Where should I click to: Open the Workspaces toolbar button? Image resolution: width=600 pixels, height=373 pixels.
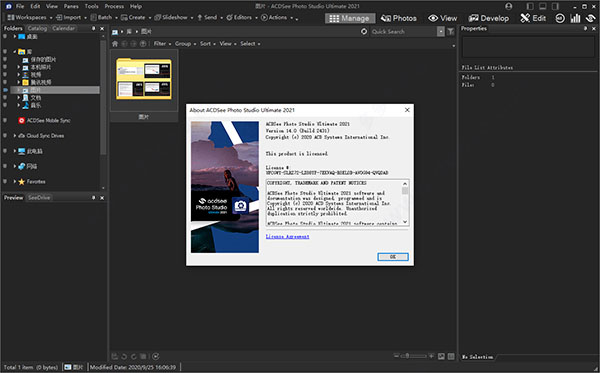pos(29,18)
